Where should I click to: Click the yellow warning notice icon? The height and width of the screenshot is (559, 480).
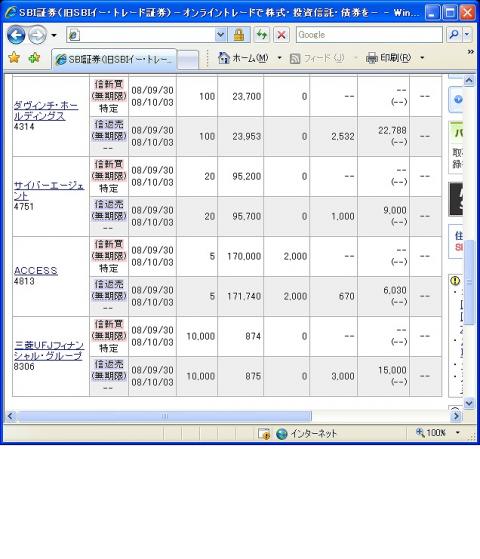pos(455,281)
